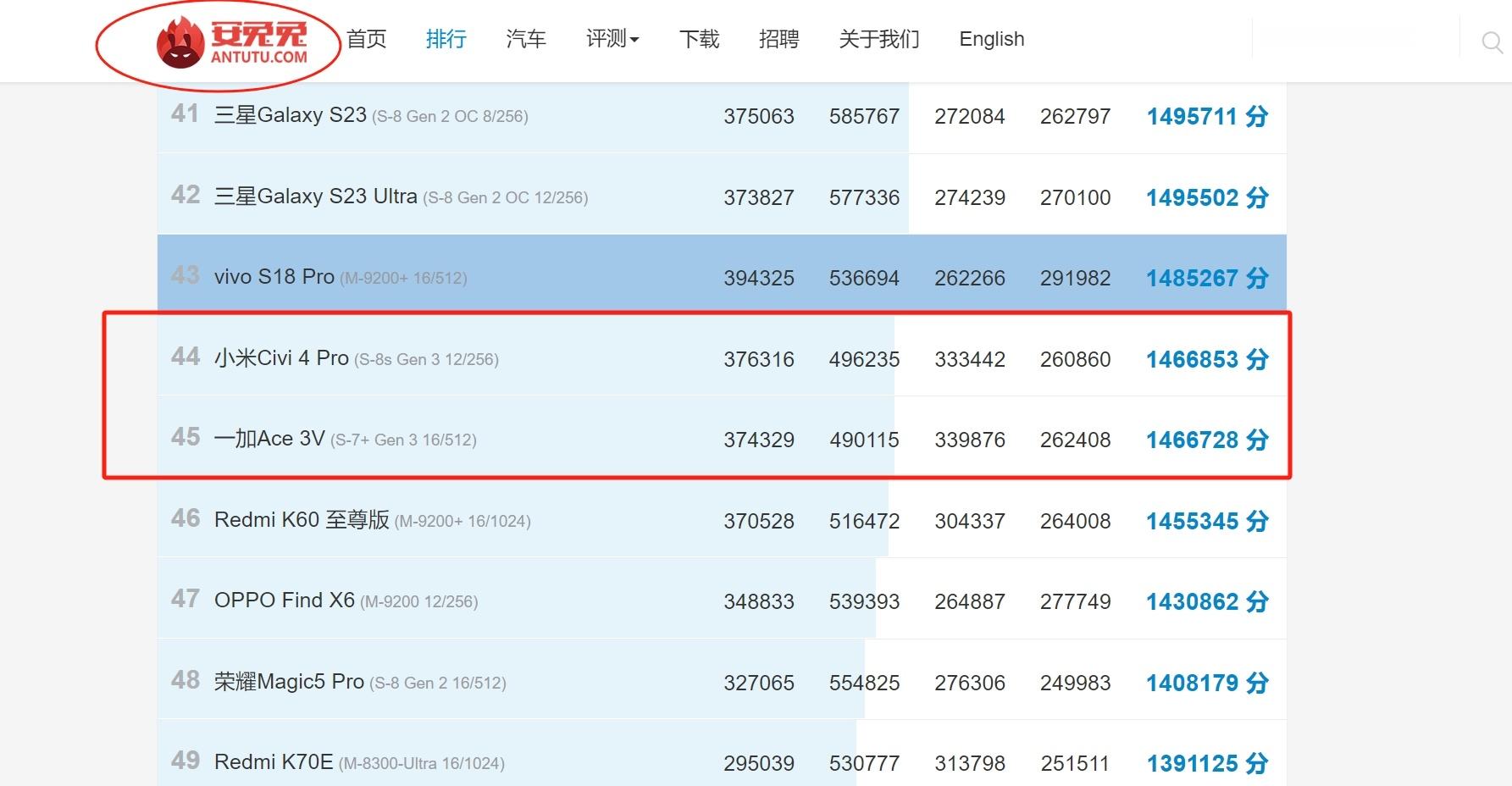This screenshot has width=1512, height=786.
Task: Click the value 516472 for Redmi K60
Action: [x=864, y=521]
